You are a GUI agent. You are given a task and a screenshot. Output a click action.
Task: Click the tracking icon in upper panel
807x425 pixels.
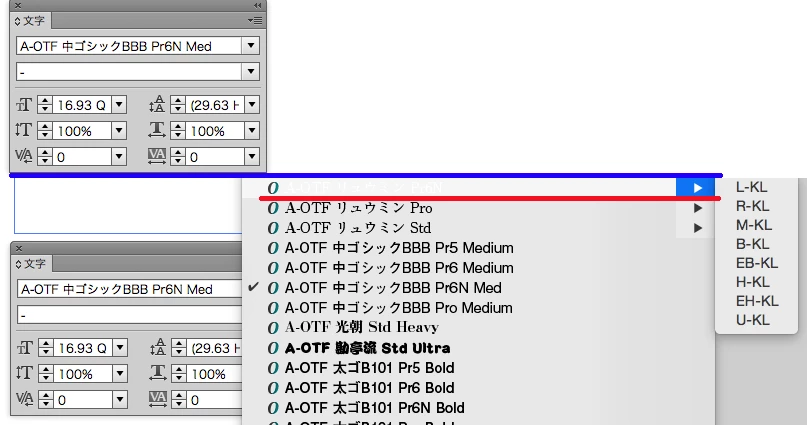(157, 156)
